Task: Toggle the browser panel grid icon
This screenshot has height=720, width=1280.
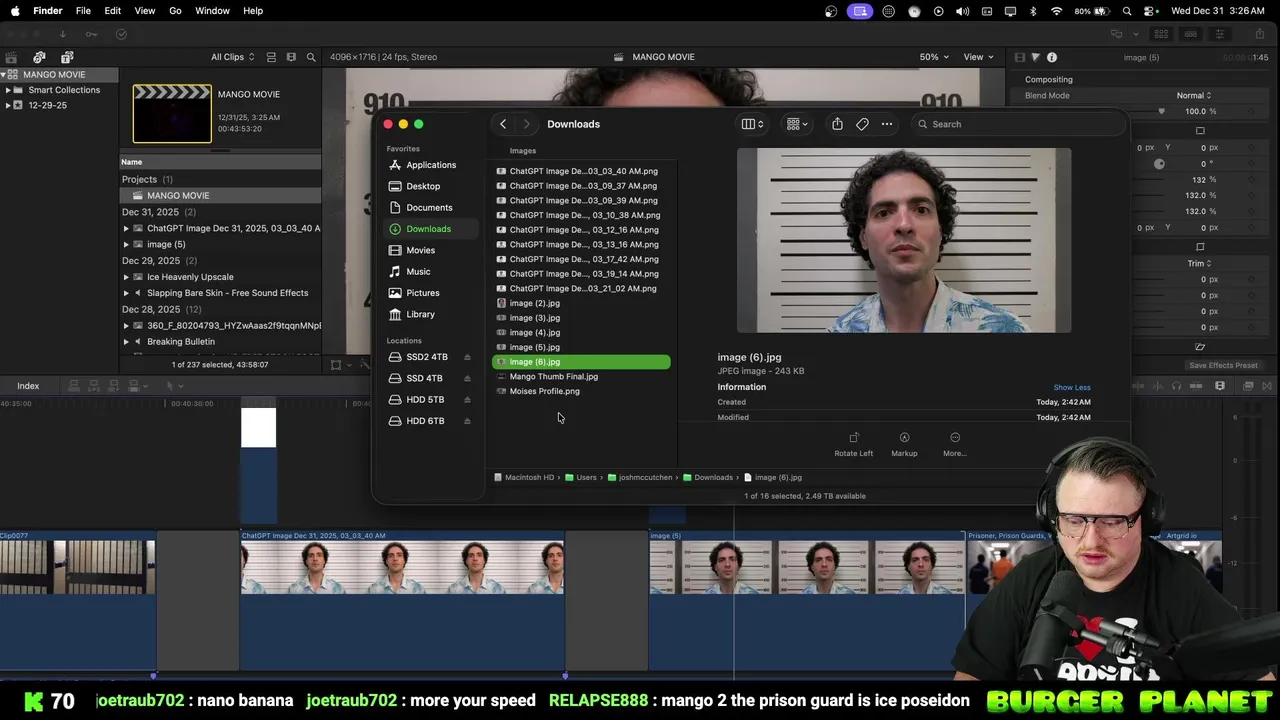Action: (1163, 34)
